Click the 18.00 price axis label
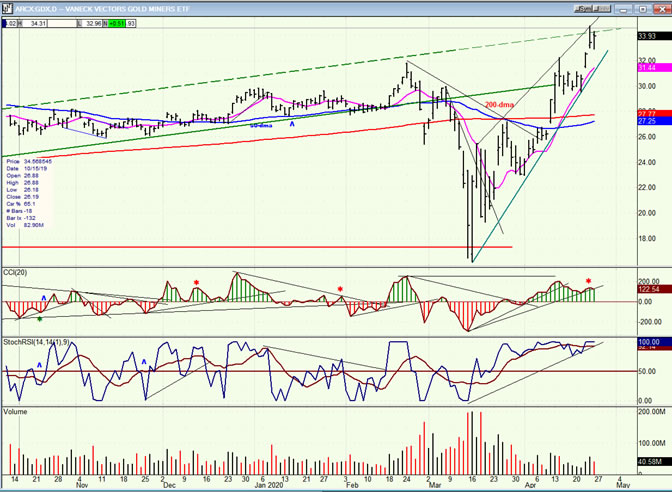This screenshot has height=492, width=672. [x=647, y=238]
